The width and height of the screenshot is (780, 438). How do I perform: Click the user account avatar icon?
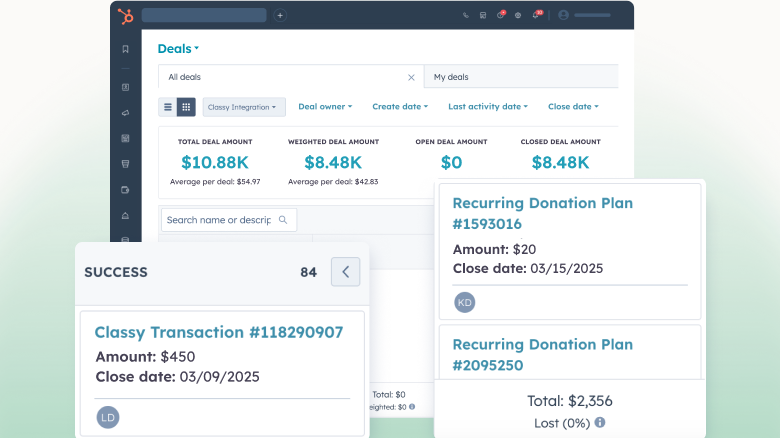tap(563, 15)
